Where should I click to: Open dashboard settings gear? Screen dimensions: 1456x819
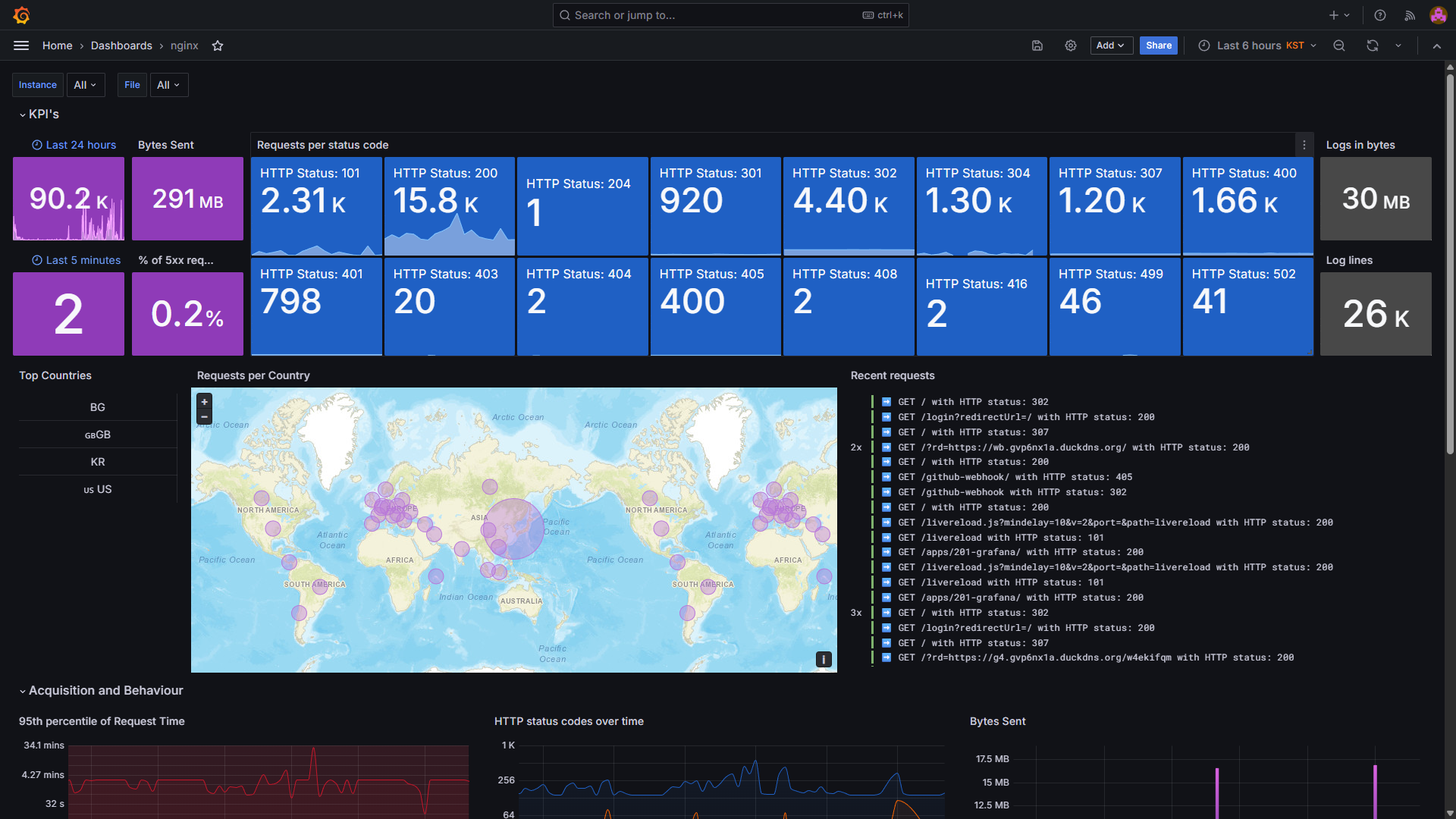[x=1071, y=45]
